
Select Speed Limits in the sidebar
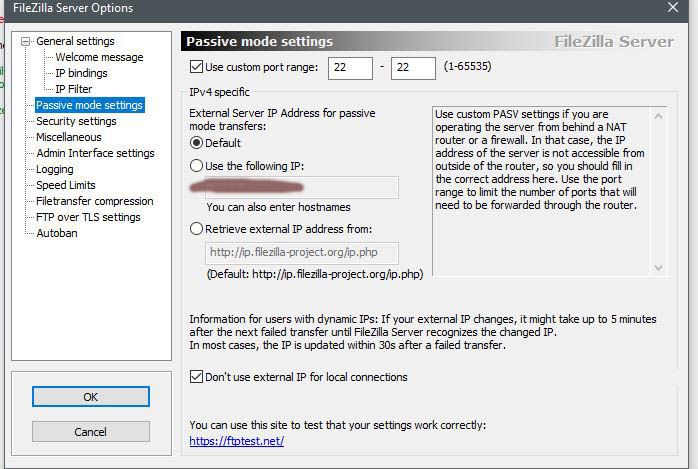pyautogui.click(x=66, y=186)
